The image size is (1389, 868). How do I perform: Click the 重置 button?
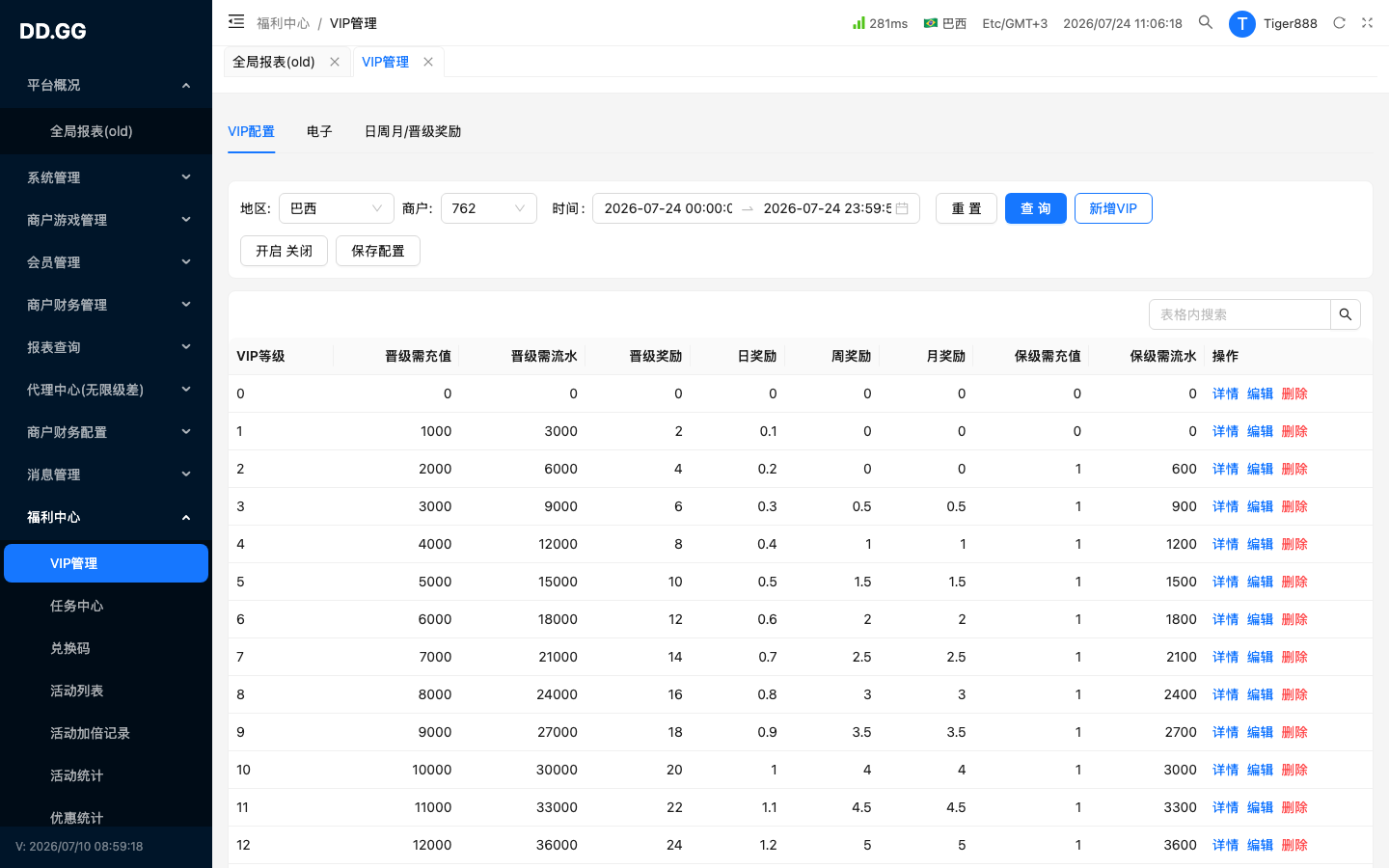[x=967, y=208]
